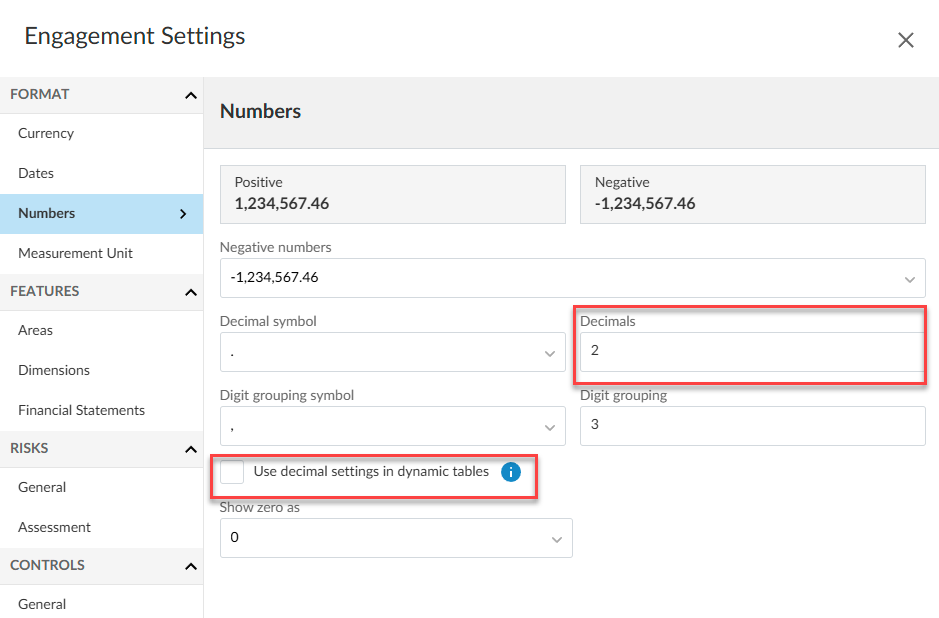
Task: Select Dates in the sidebar
Action: click(36, 173)
